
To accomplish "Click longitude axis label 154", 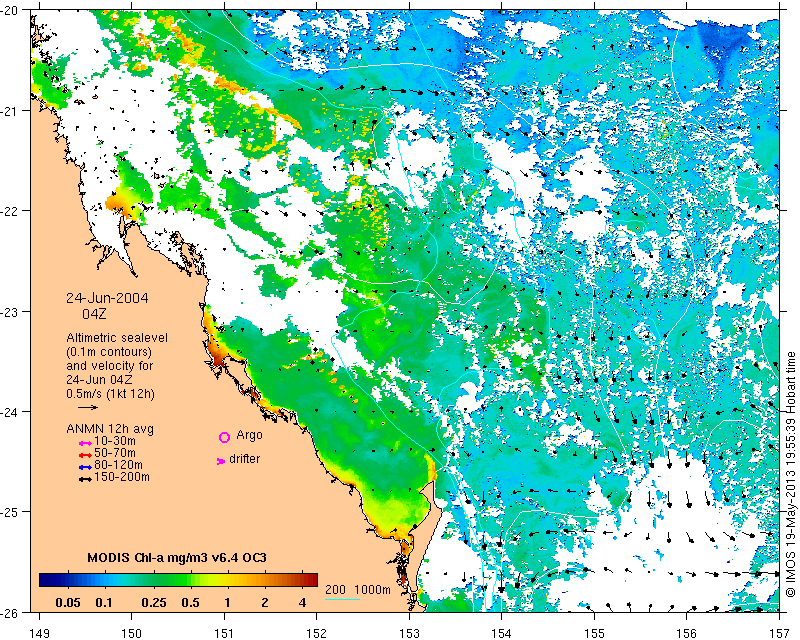I will 502,633.
